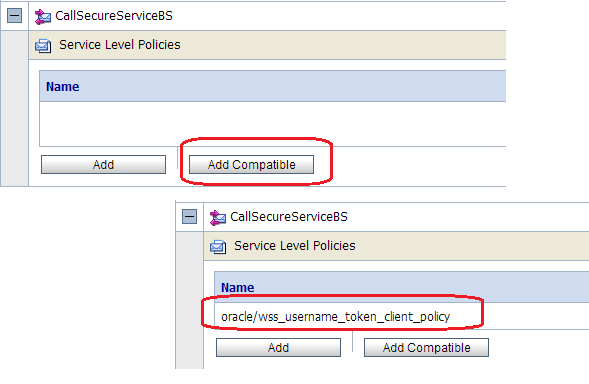
Task: Click Add Compatible in the upper empty policies panel
Action: click(251, 165)
